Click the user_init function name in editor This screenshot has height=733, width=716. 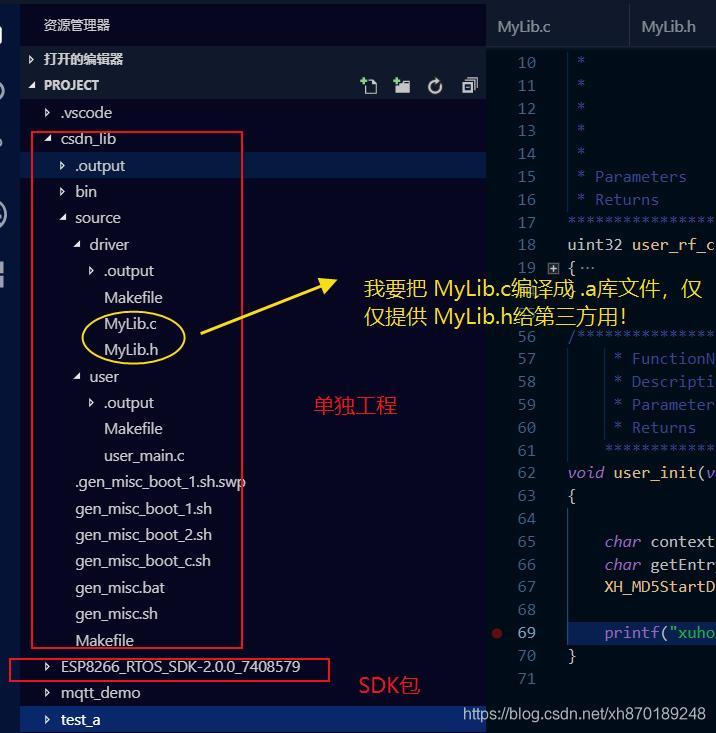tap(654, 473)
